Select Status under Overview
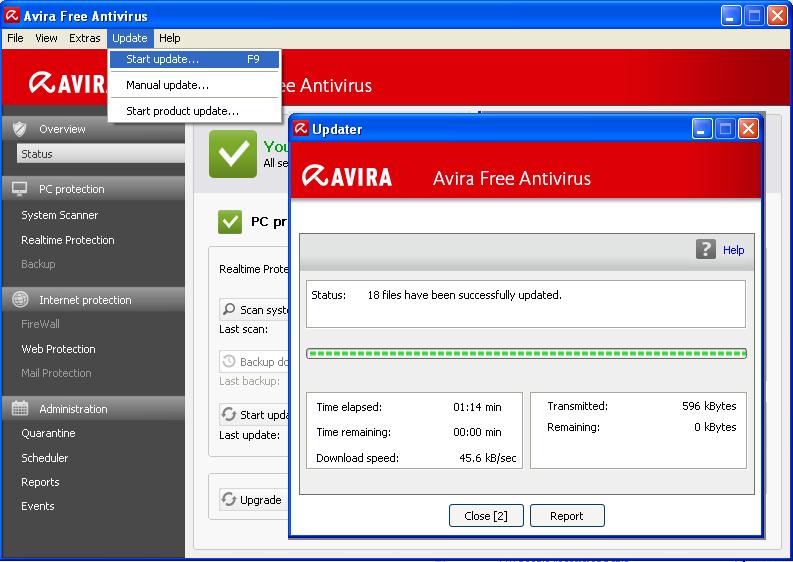This screenshot has height=562, width=793. click(x=101, y=153)
